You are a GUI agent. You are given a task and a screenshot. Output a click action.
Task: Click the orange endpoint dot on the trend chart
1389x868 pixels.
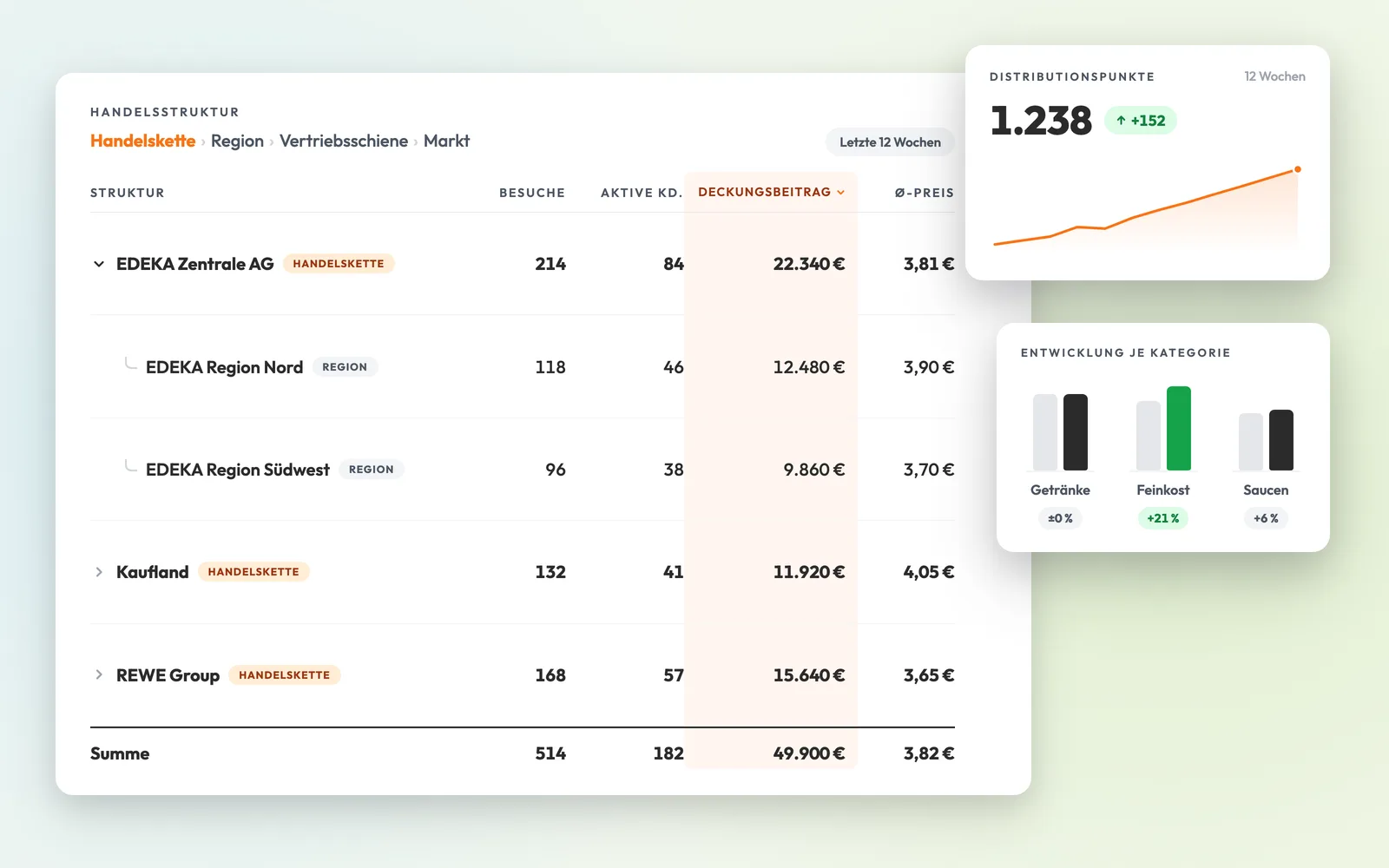pos(1298,169)
